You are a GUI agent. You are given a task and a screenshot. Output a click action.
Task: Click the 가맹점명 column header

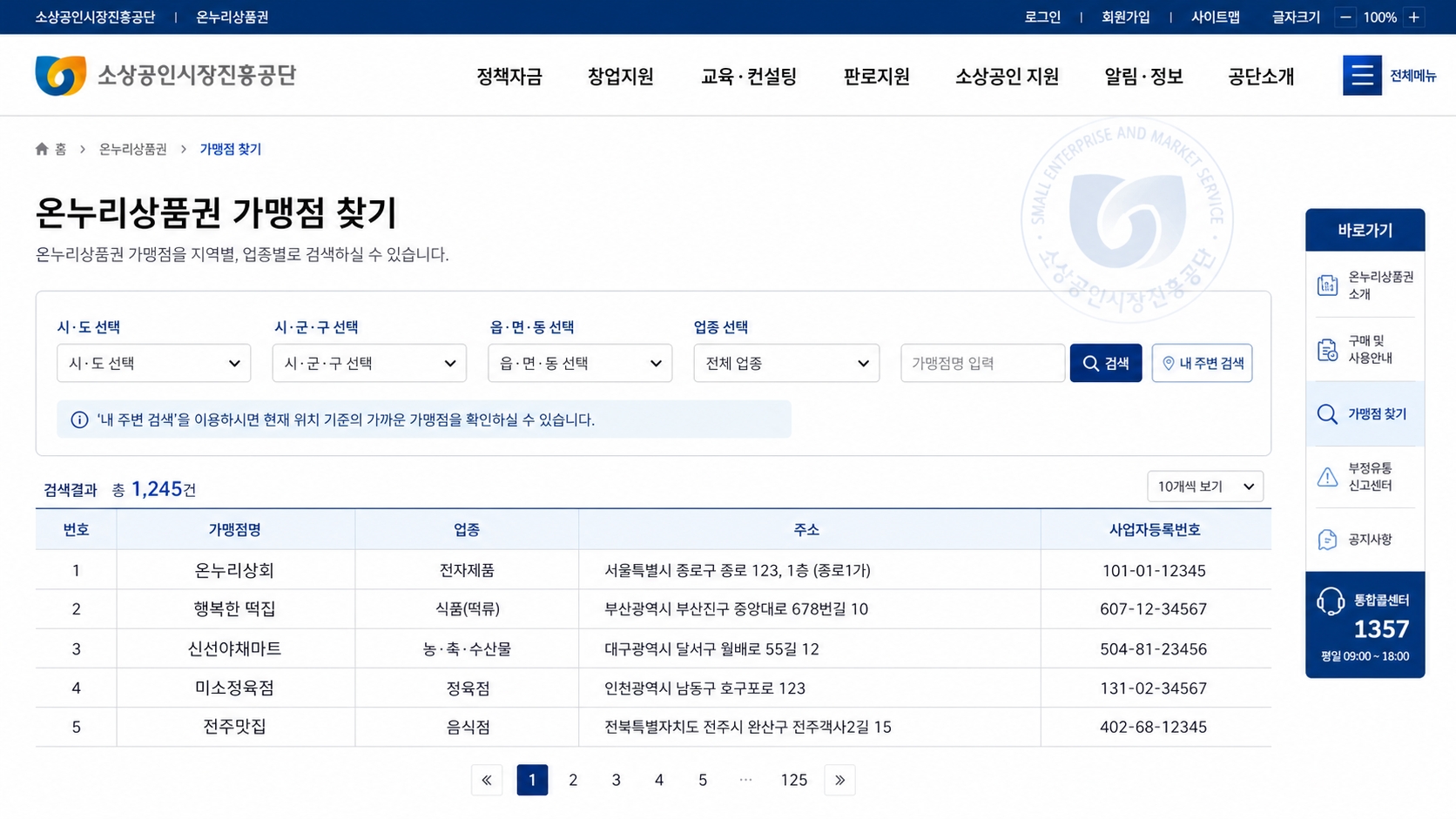click(234, 530)
